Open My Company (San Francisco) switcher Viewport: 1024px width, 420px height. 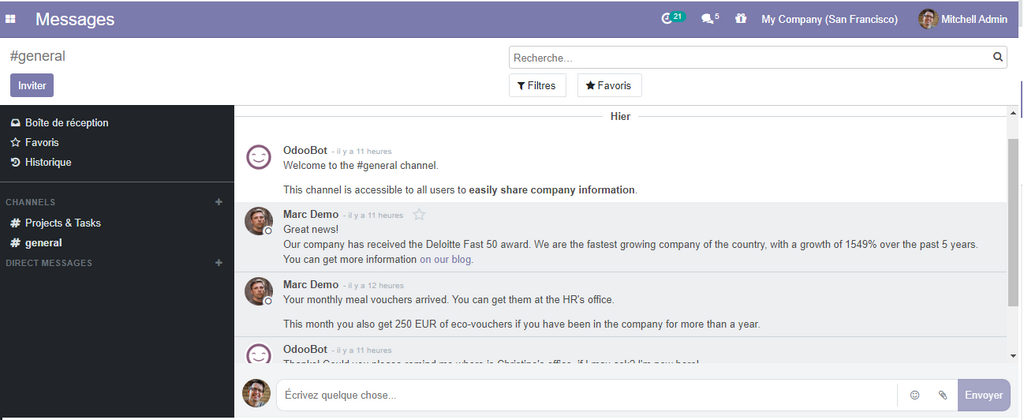829,19
